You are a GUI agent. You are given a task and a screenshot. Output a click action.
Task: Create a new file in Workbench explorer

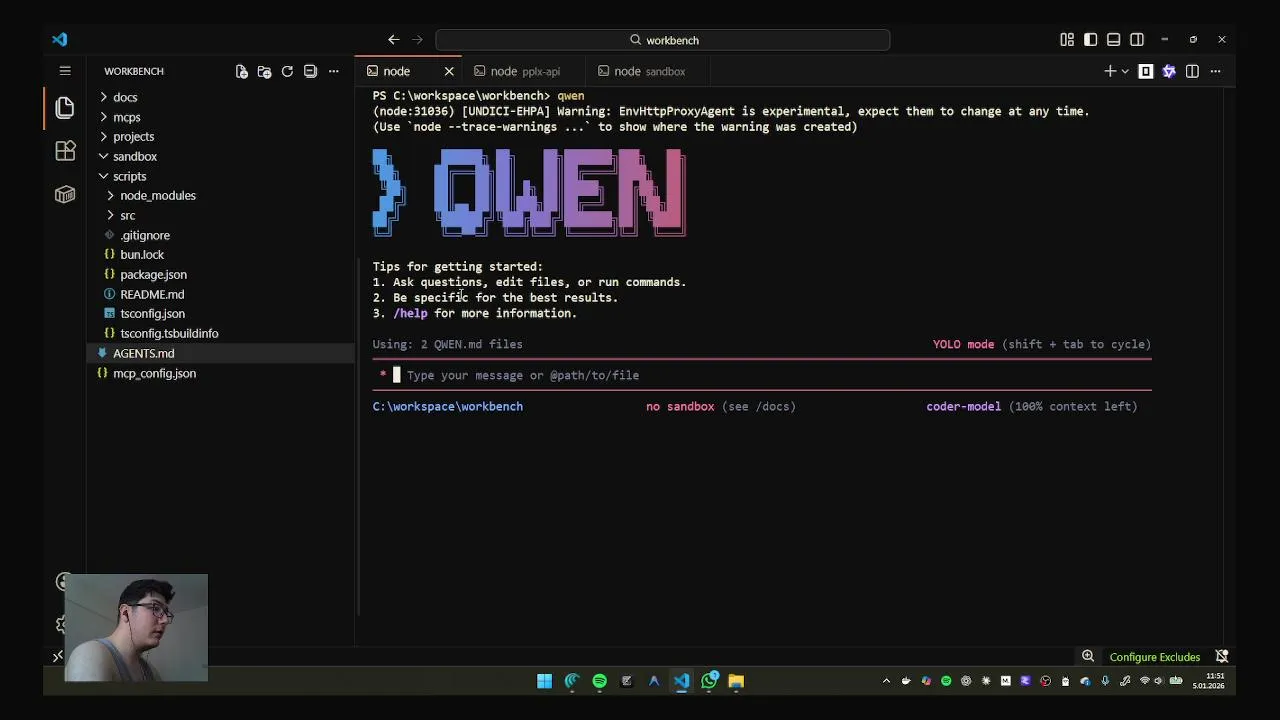(241, 71)
